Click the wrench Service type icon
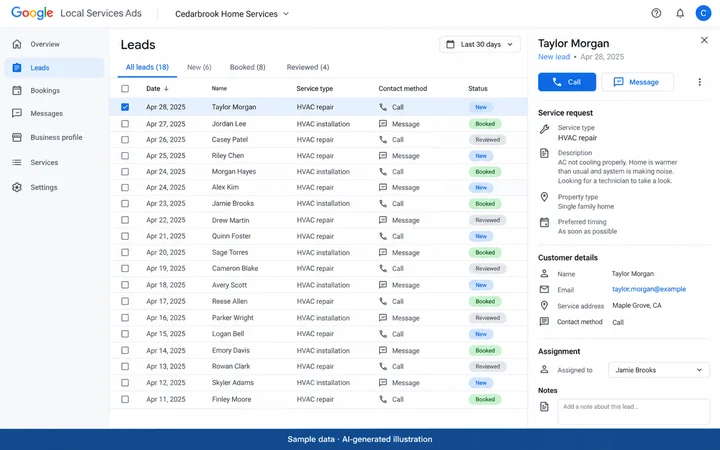The height and width of the screenshot is (450, 720). 544,129
